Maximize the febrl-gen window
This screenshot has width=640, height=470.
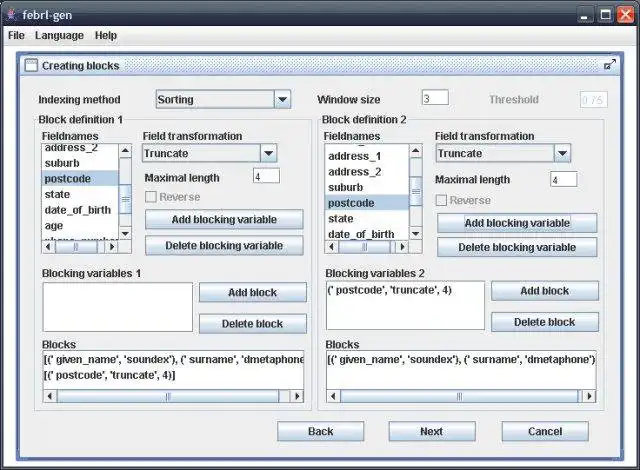[x=605, y=16]
